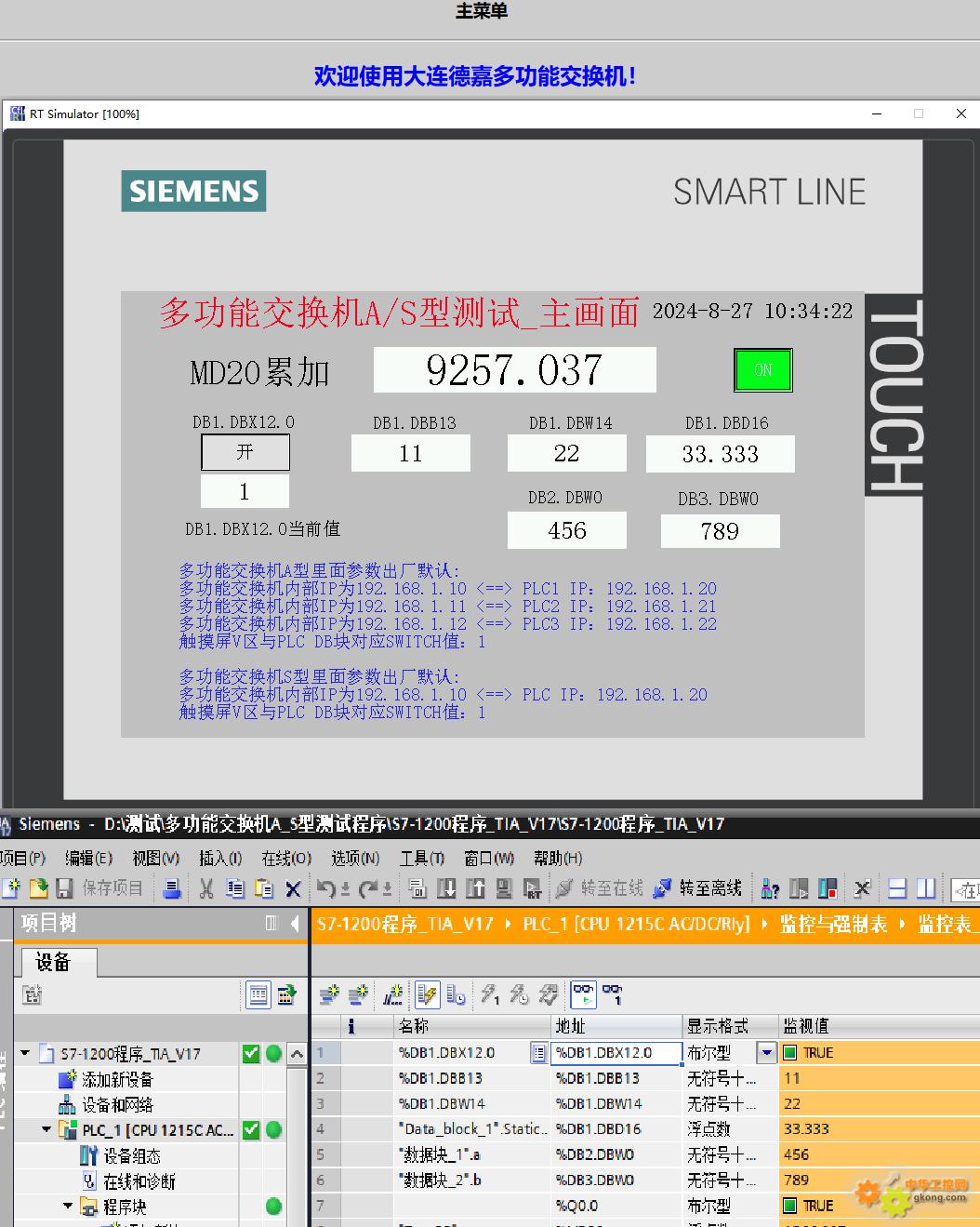Click the copy icon in TIA toolbar
This screenshot has height=1227, width=980.
tap(235, 888)
